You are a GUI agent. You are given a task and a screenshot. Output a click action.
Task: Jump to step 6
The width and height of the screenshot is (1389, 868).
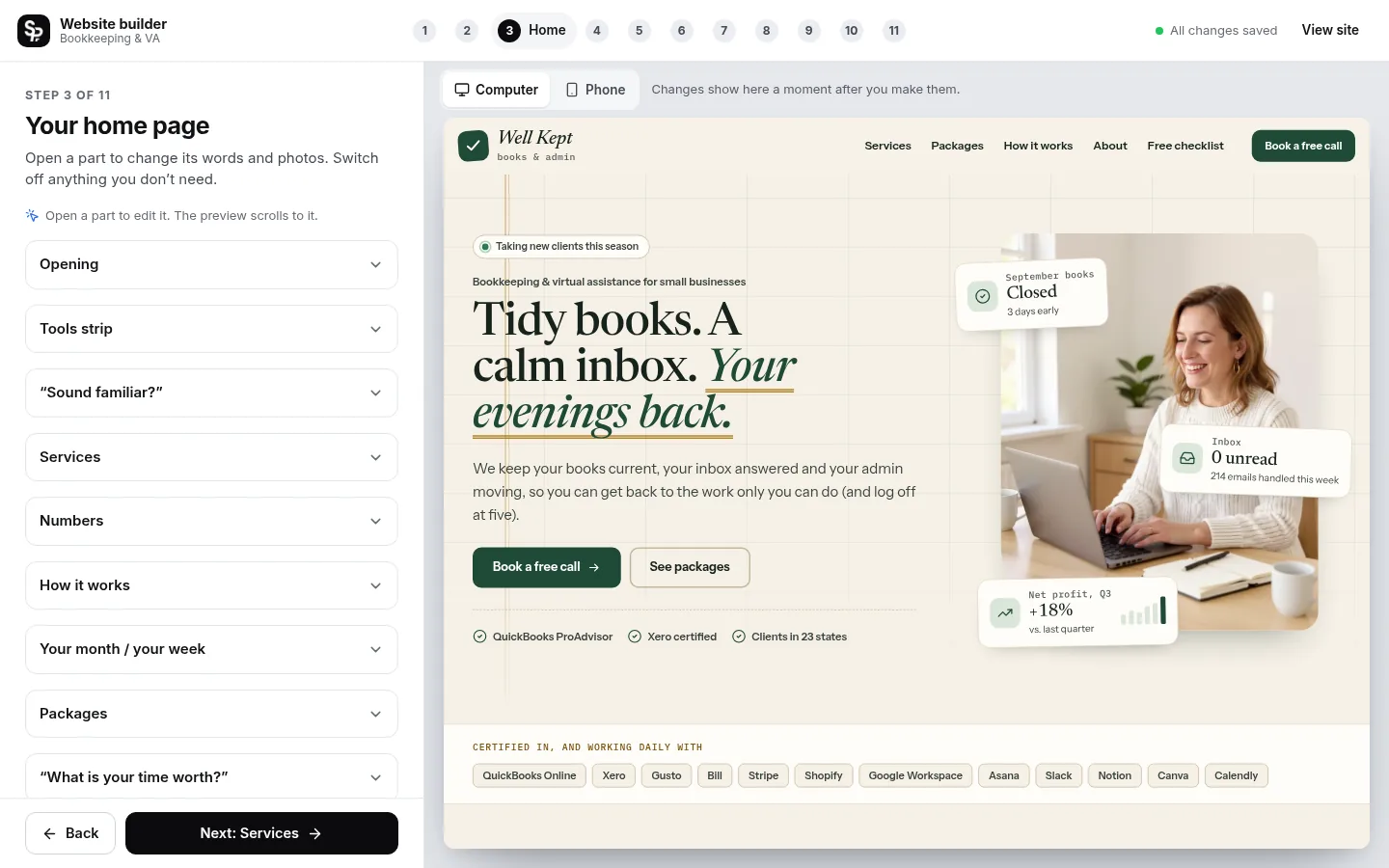tap(682, 31)
